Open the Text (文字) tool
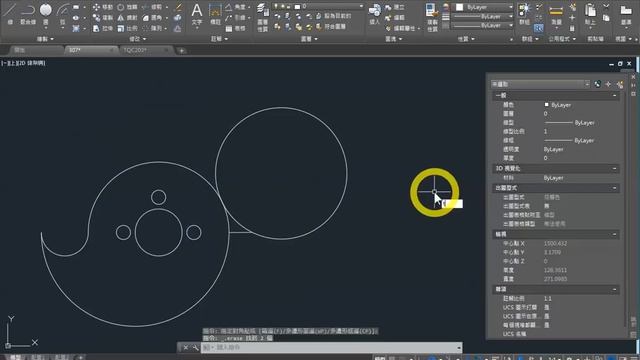Image resolution: width=640 pixels, height=360 pixels. [197, 14]
